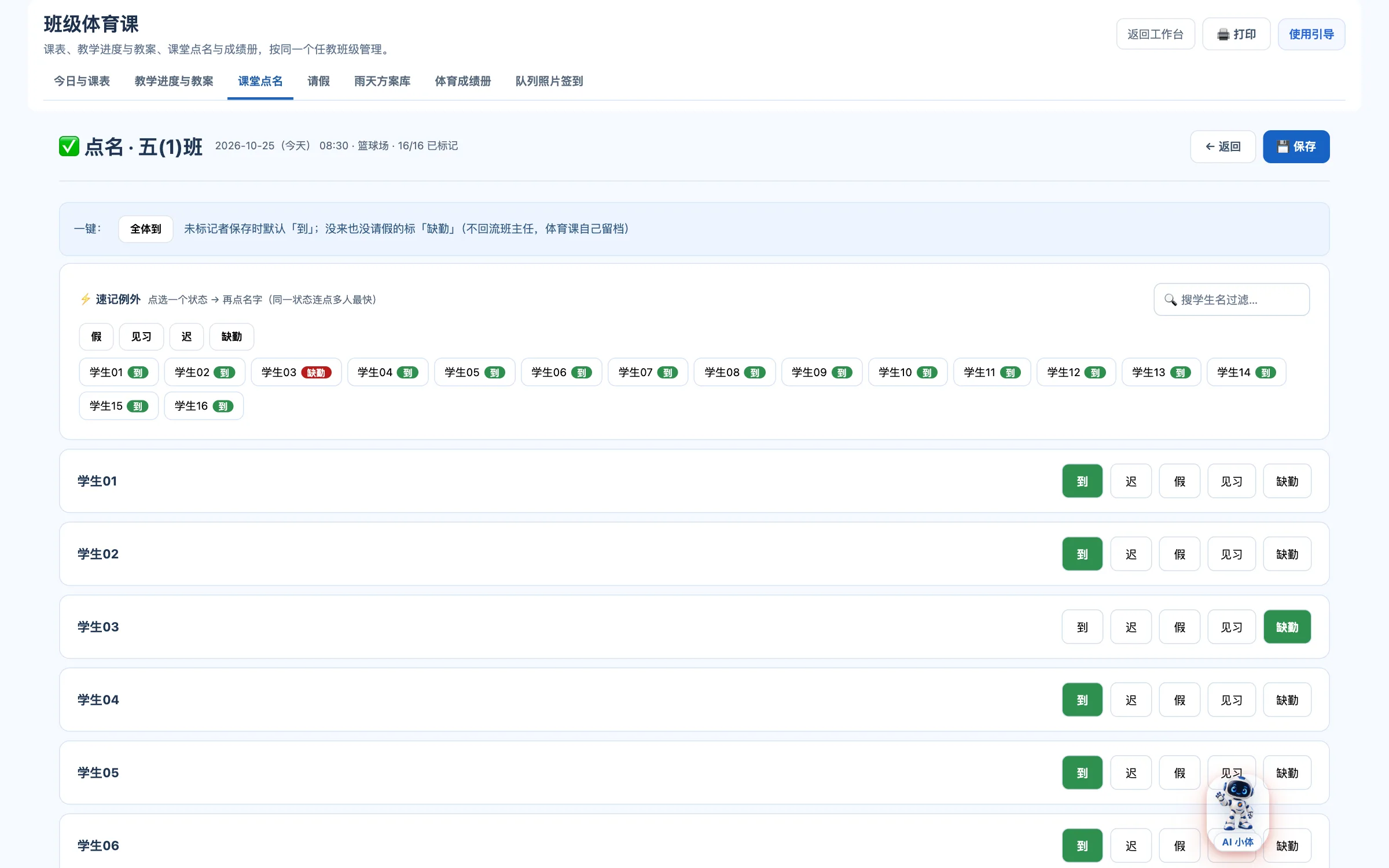Open the 雨天方案库 tab
Screen dimensions: 1389x868
pos(382,81)
